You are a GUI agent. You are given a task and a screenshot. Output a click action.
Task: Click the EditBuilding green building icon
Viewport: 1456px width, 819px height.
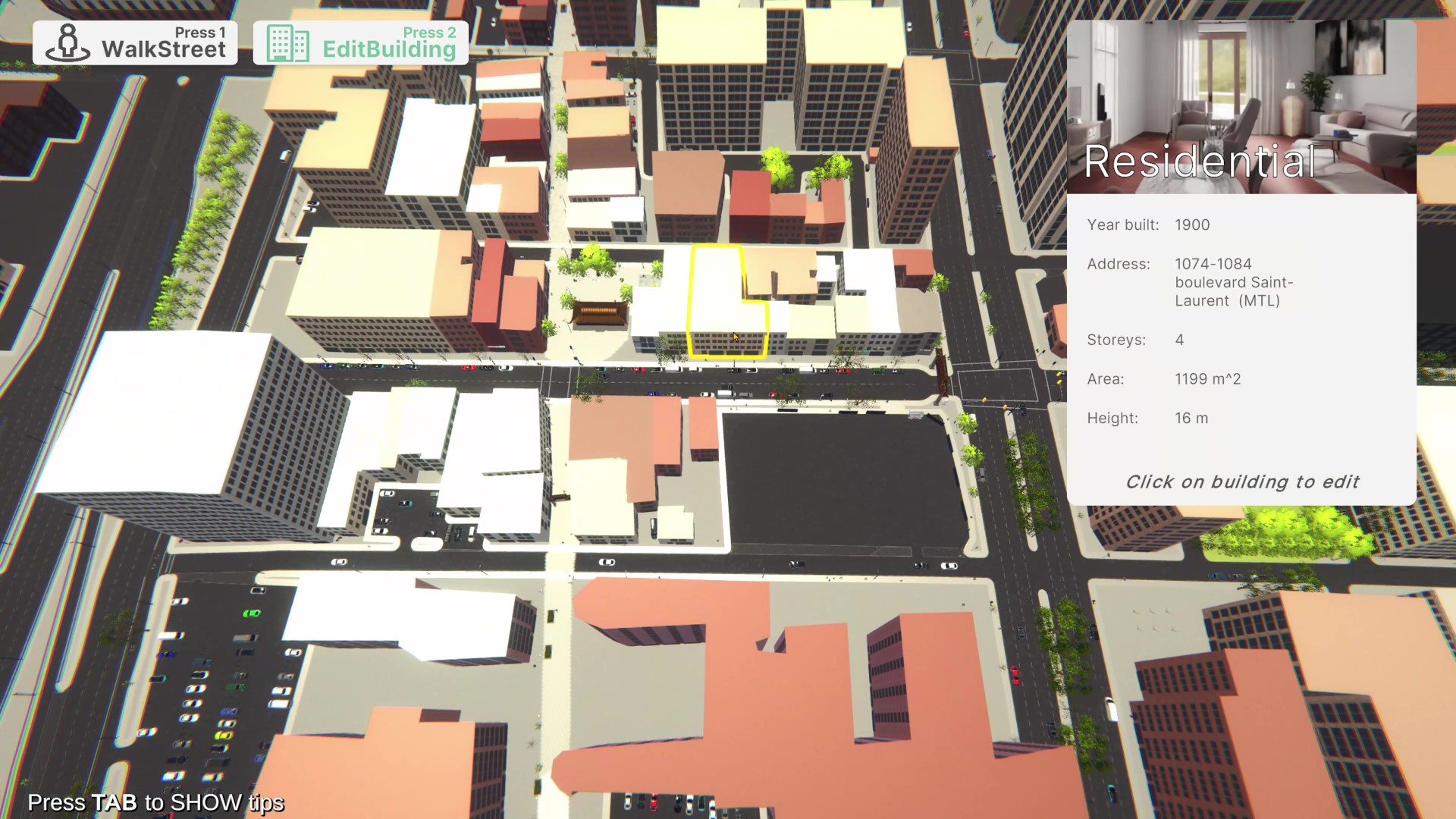287,44
